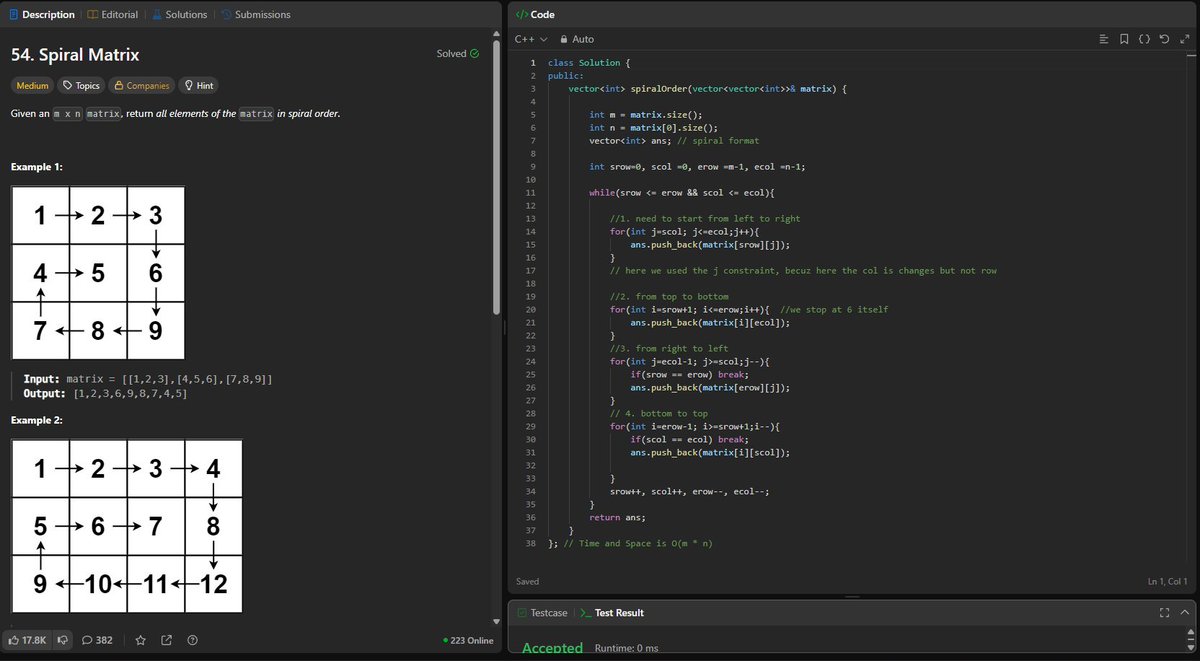
Task: Click the Code panel header
Action: coord(536,15)
